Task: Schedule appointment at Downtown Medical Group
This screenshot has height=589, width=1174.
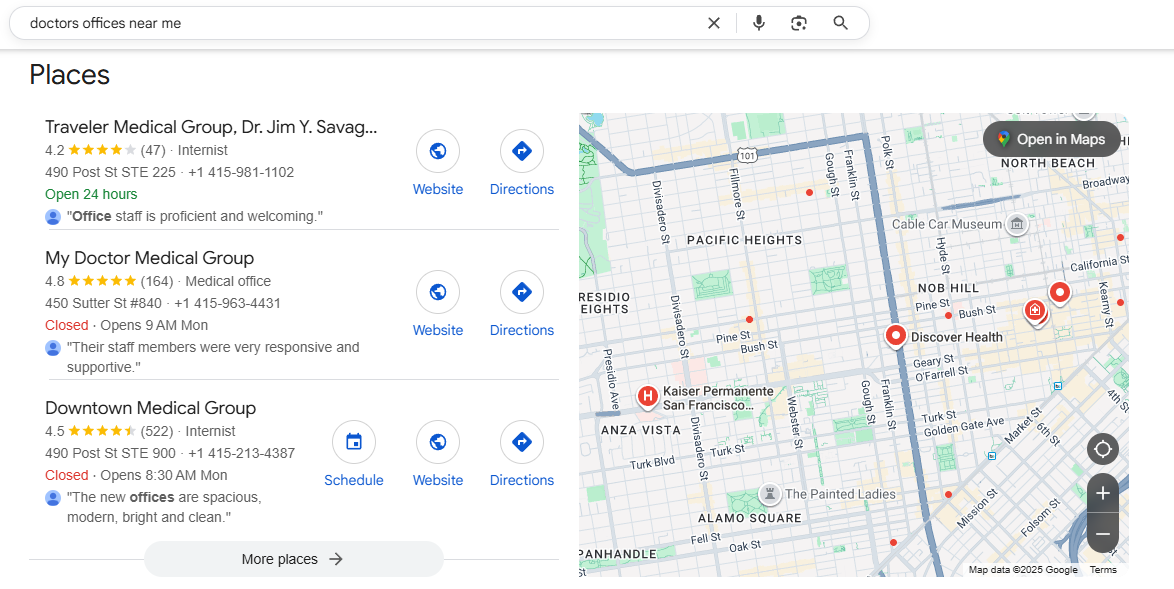Action: 353,443
